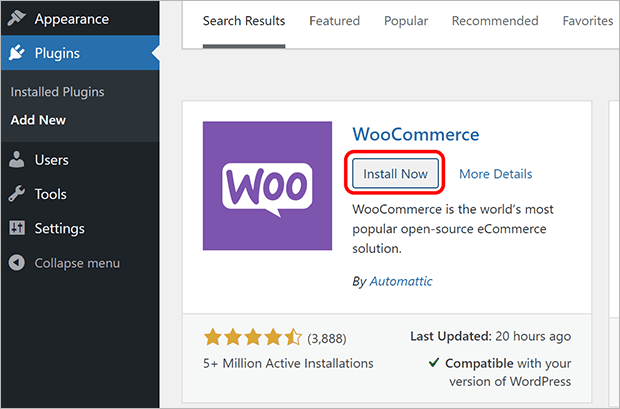Image resolution: width=620 pixels, height=409 pixels.
Task: Click the WooCommerce description text
Action: [x=453, y=229]
